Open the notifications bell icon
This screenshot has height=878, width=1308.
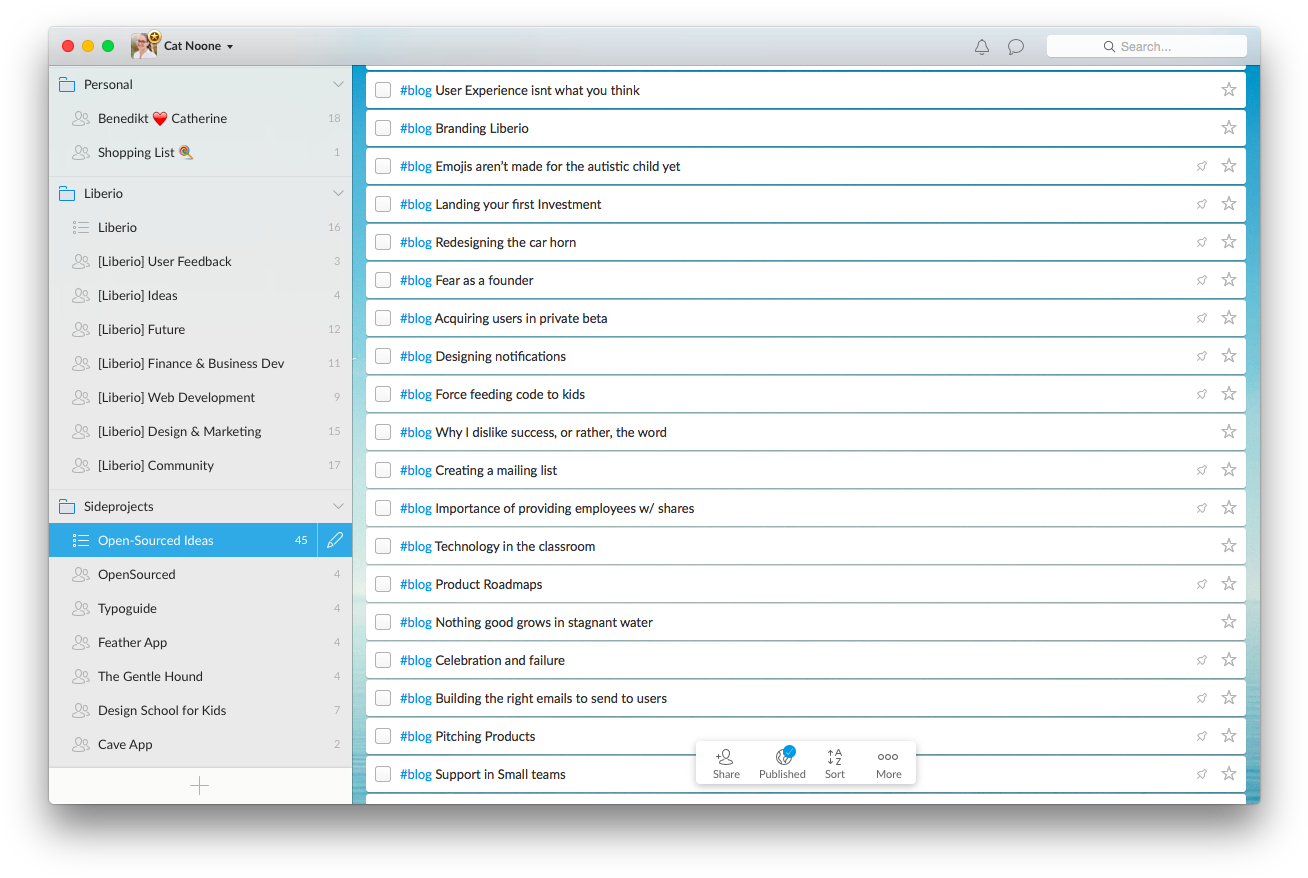982,47
